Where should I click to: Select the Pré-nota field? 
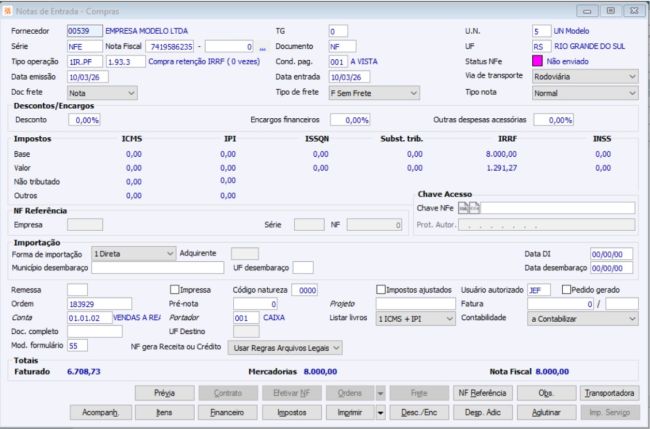coord(255,304)
